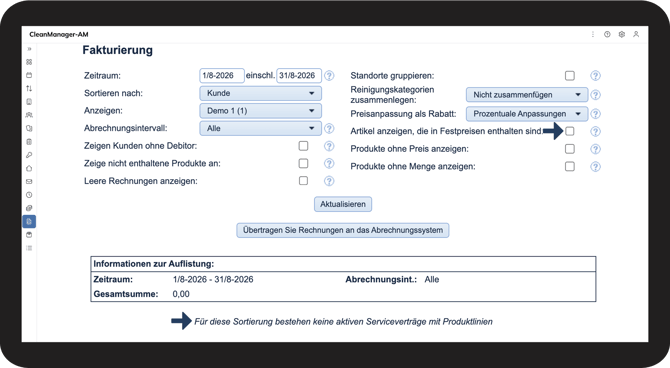Image resolution: width=670 pixels, height=368 pixels.
Task: Open the trash bin icon in sidebar
Action: coord(29,142)
